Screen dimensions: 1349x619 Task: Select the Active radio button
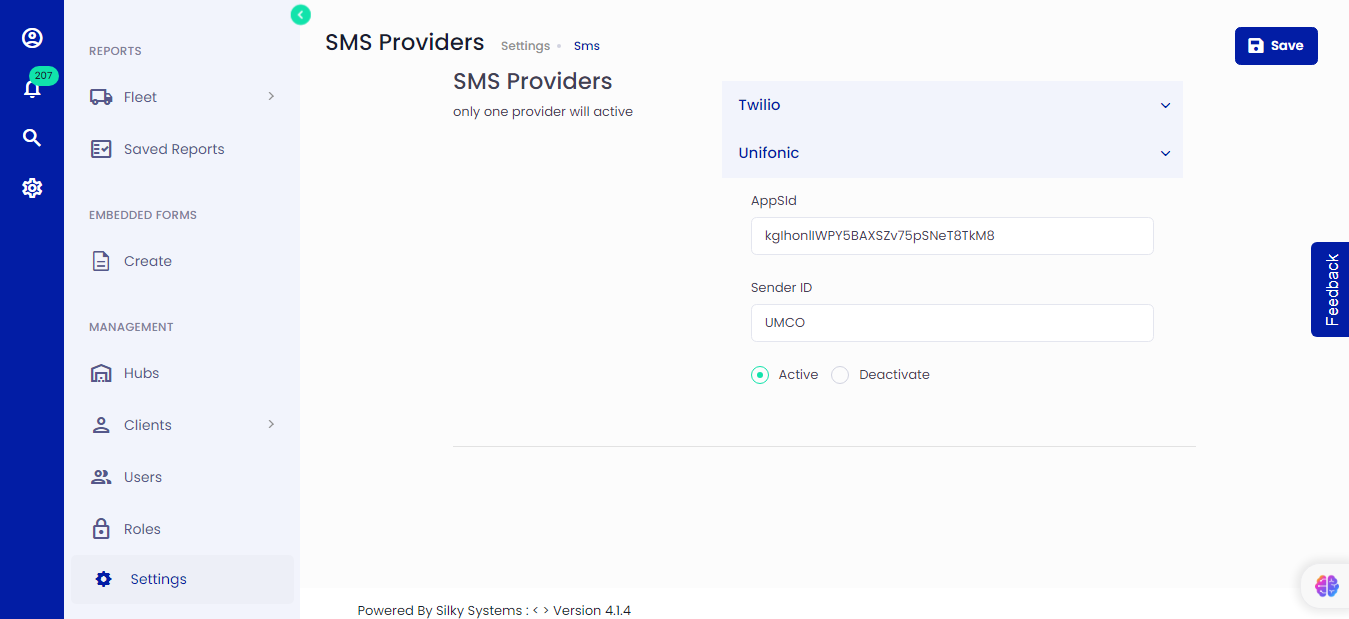coord(760,375)
